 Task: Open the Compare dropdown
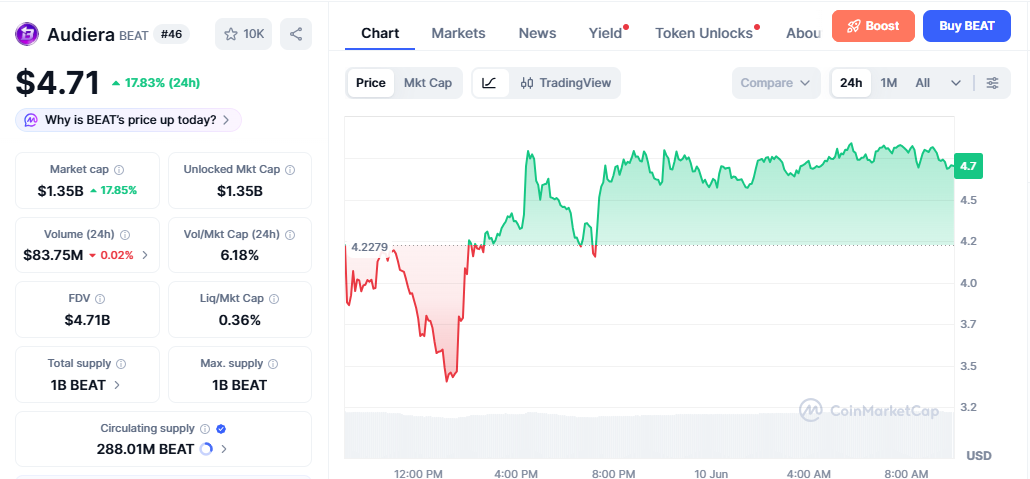click(776, 83)
